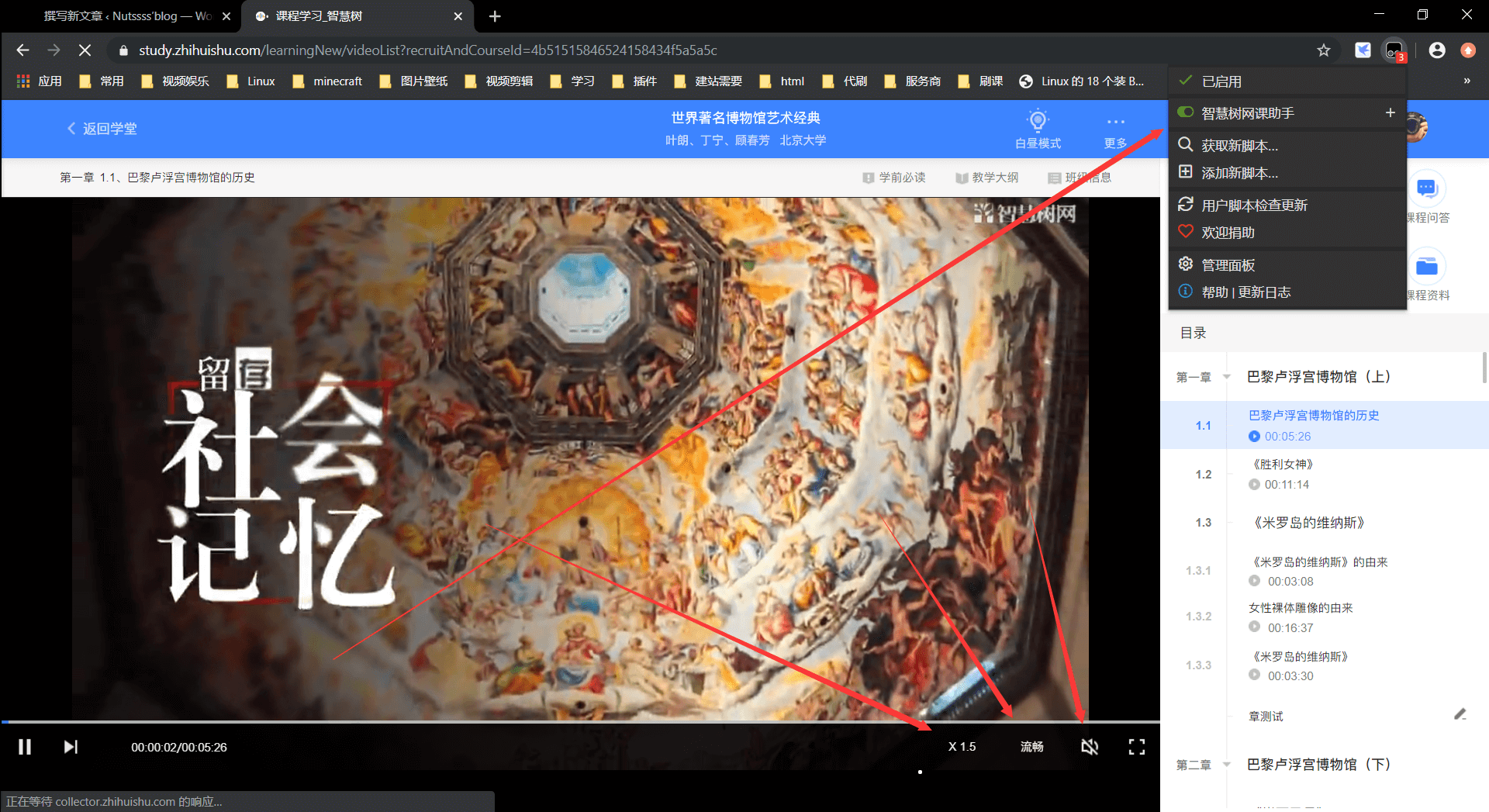This screenshot has width=1489, height=812.
Task: Open lesson 《胜利女神》
Action: click(x=1283, y=465)
